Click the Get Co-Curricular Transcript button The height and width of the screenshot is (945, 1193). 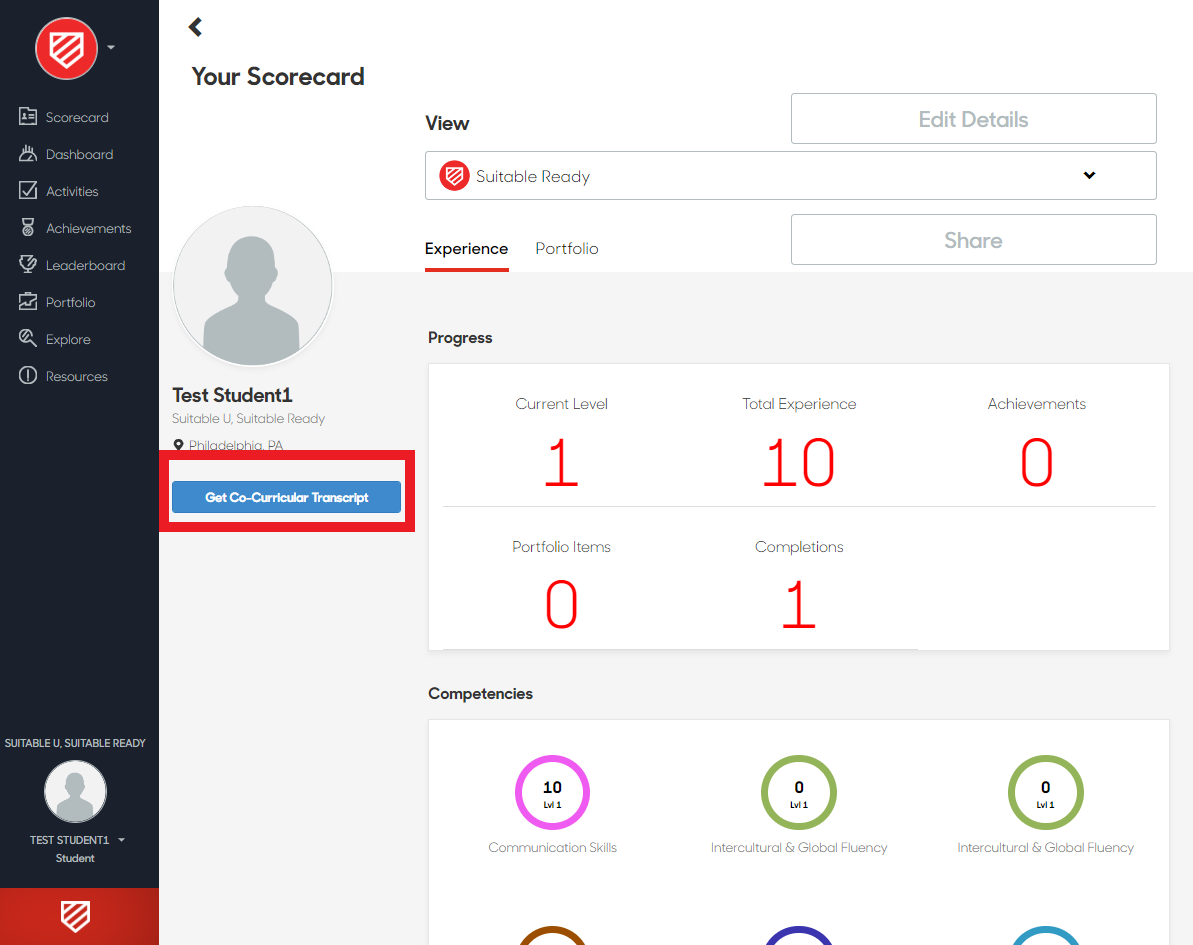[x=286, y=497]
